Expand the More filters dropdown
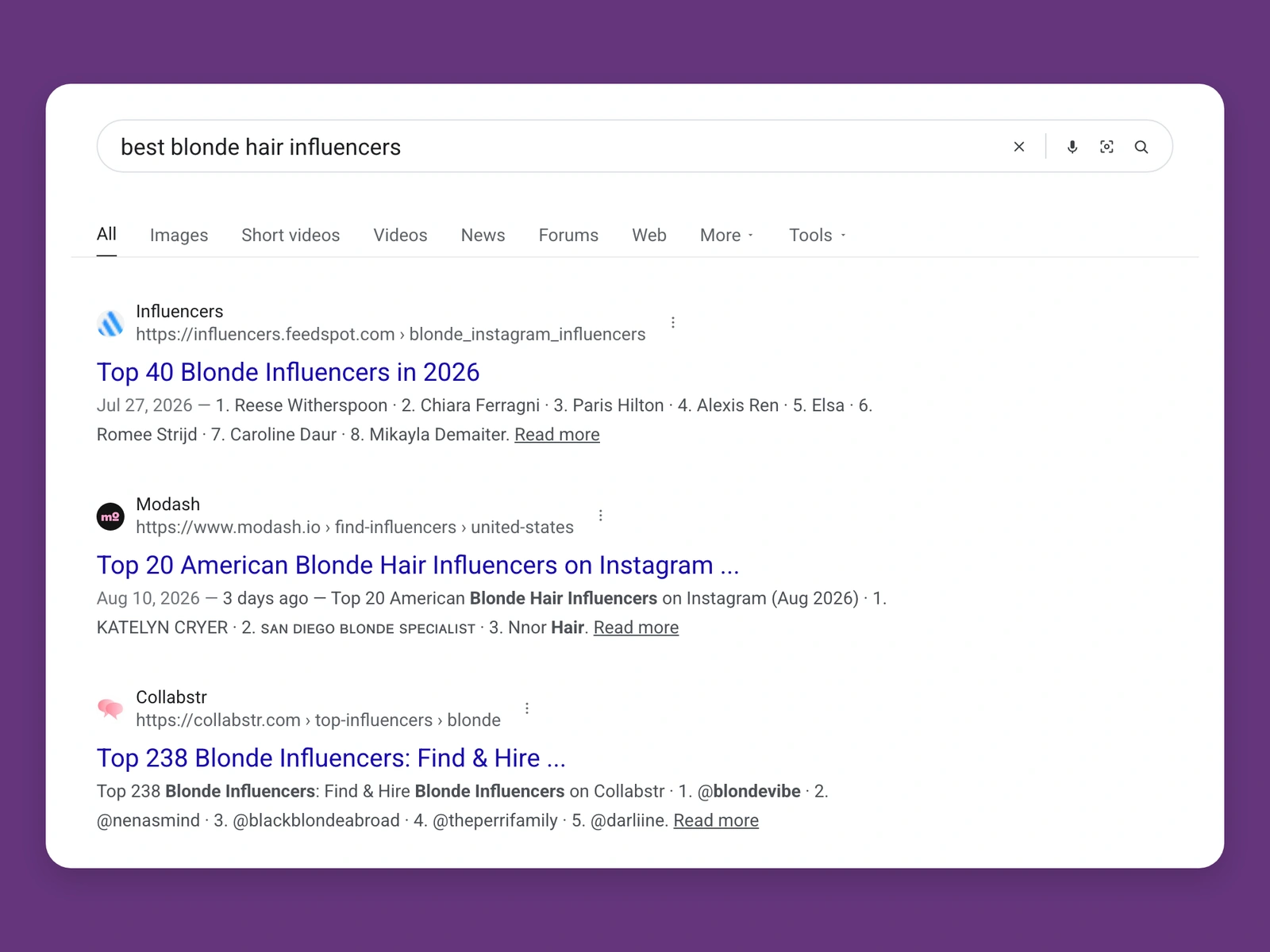The image size is (1270, 952). tap(727, 235)
